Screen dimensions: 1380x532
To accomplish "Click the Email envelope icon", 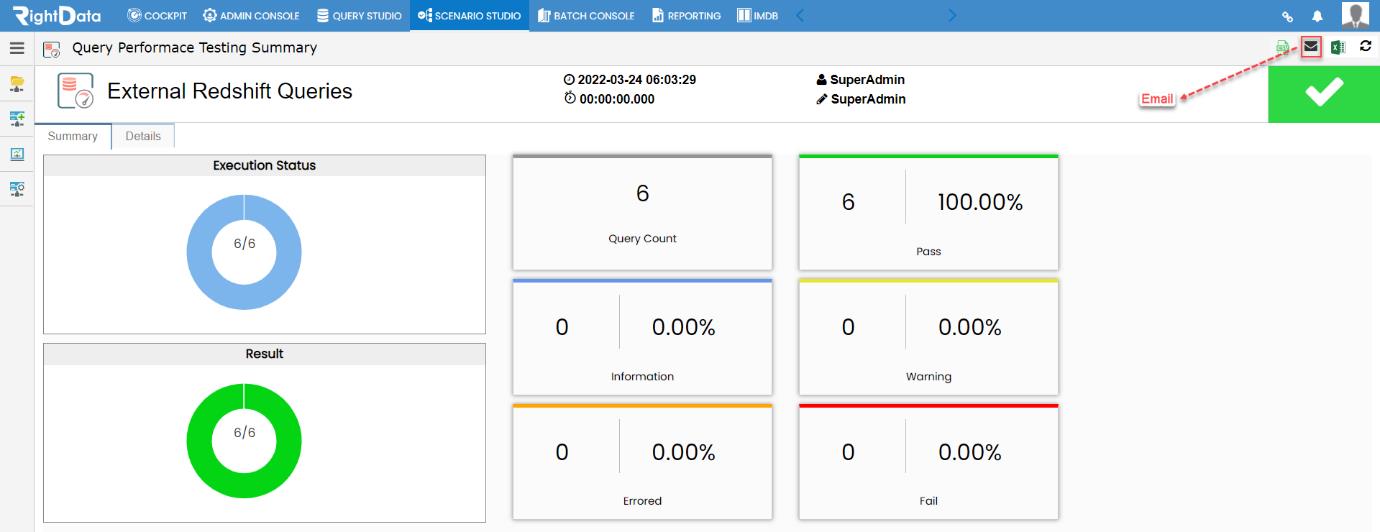I will coord(1311,47).
